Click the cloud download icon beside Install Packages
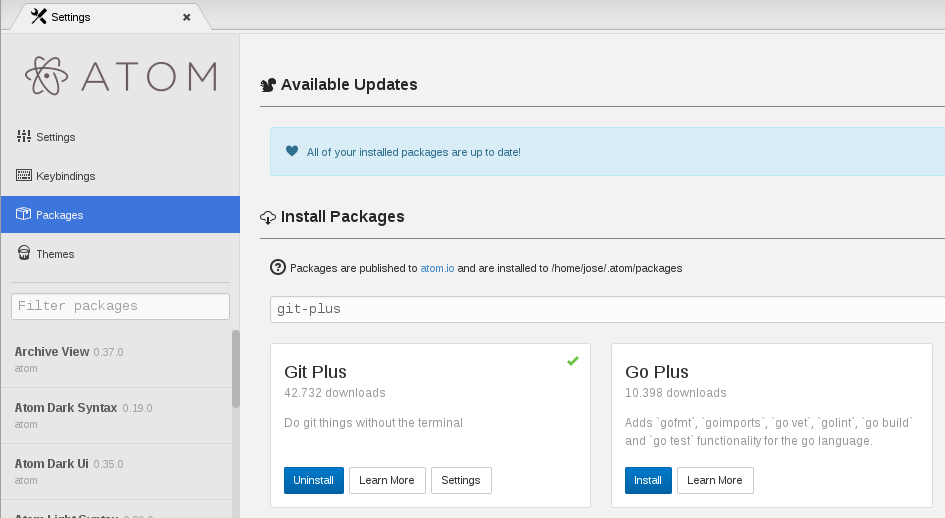 pyautogui.click(x=268, y=217)
